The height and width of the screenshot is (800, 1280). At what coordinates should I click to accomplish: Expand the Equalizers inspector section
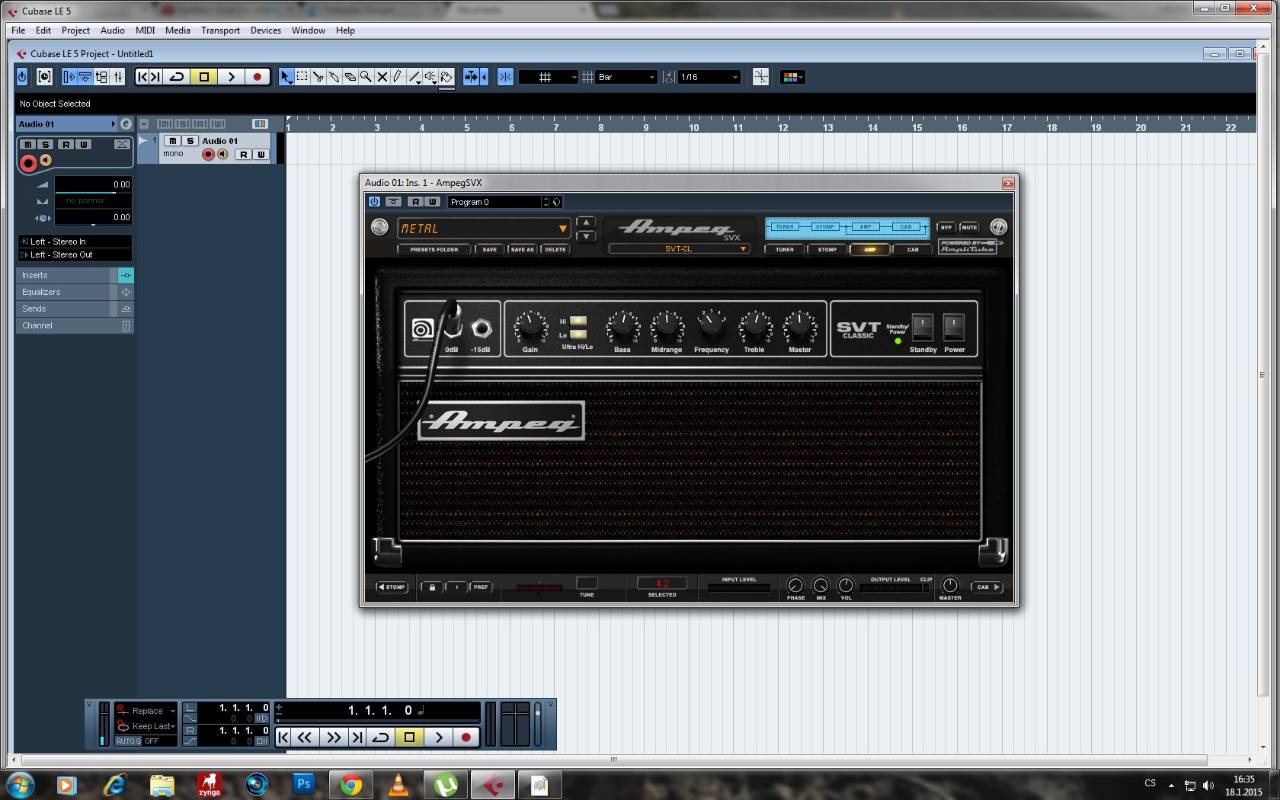[x=75, y=292]
